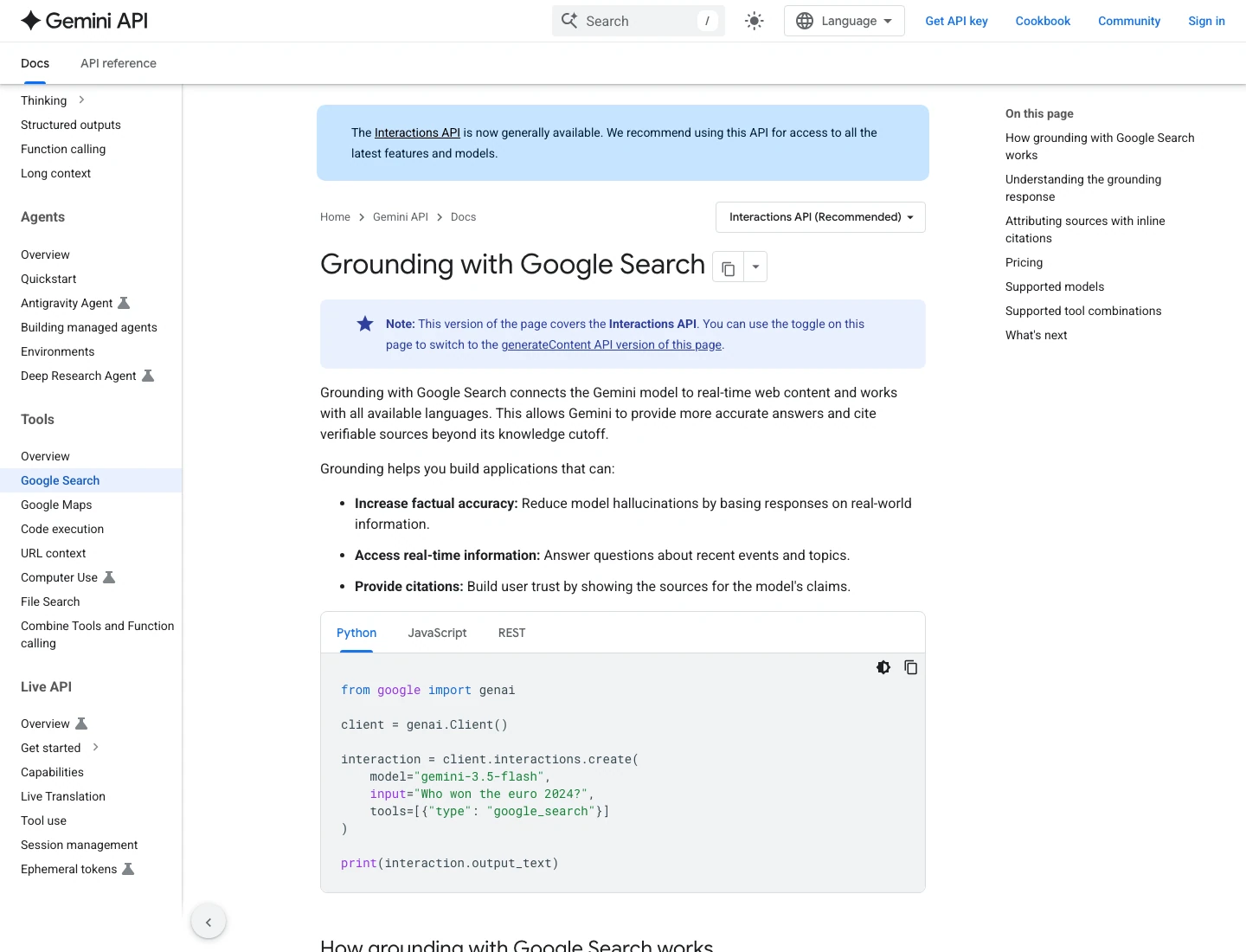Switch code sample to REST tab
The width and height of the screenshot is (1246, 952).
[x=511, y=633]
